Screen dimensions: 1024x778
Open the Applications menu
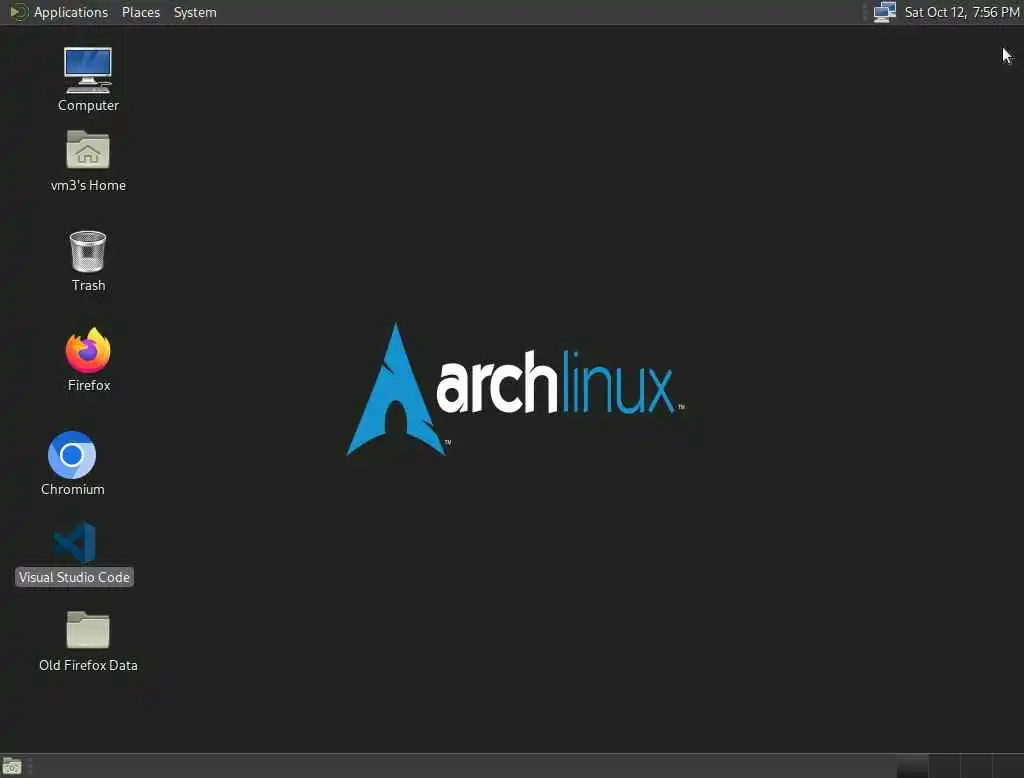coord(71,12)
